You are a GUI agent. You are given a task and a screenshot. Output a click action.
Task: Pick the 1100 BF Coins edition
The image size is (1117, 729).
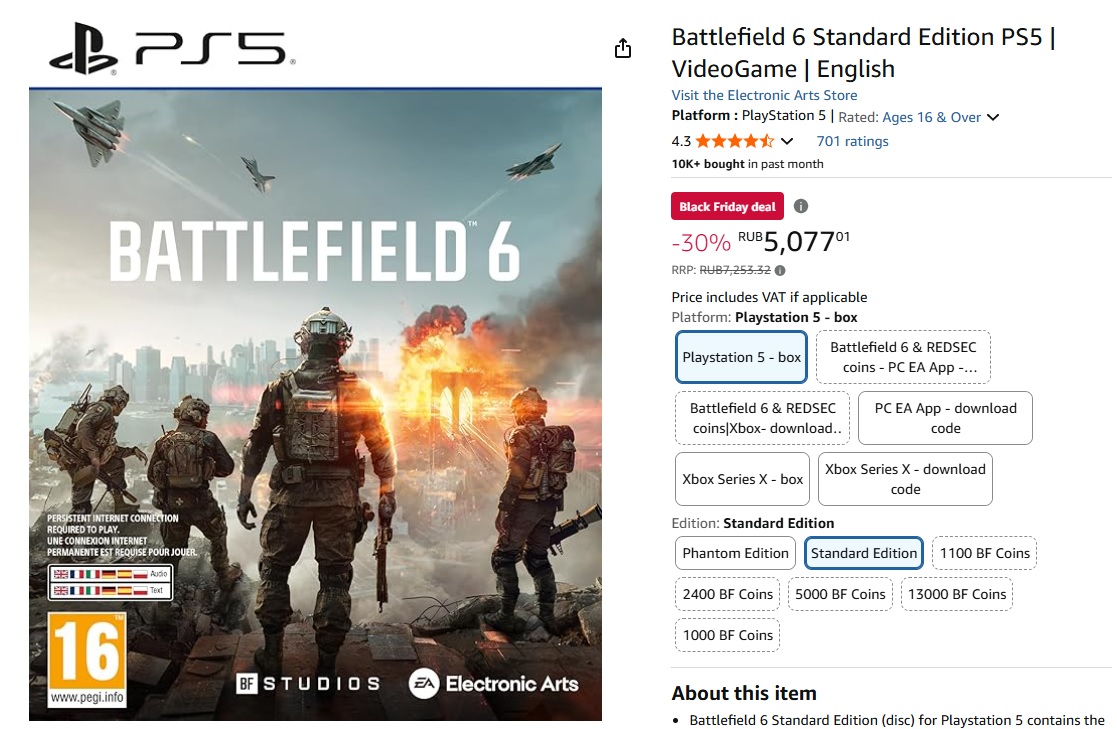(x=984, y=553)
